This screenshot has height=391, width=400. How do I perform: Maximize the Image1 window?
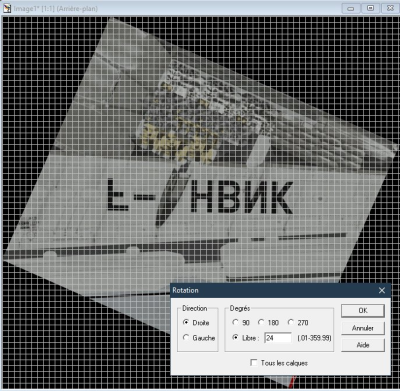click(x=370, y=8)
